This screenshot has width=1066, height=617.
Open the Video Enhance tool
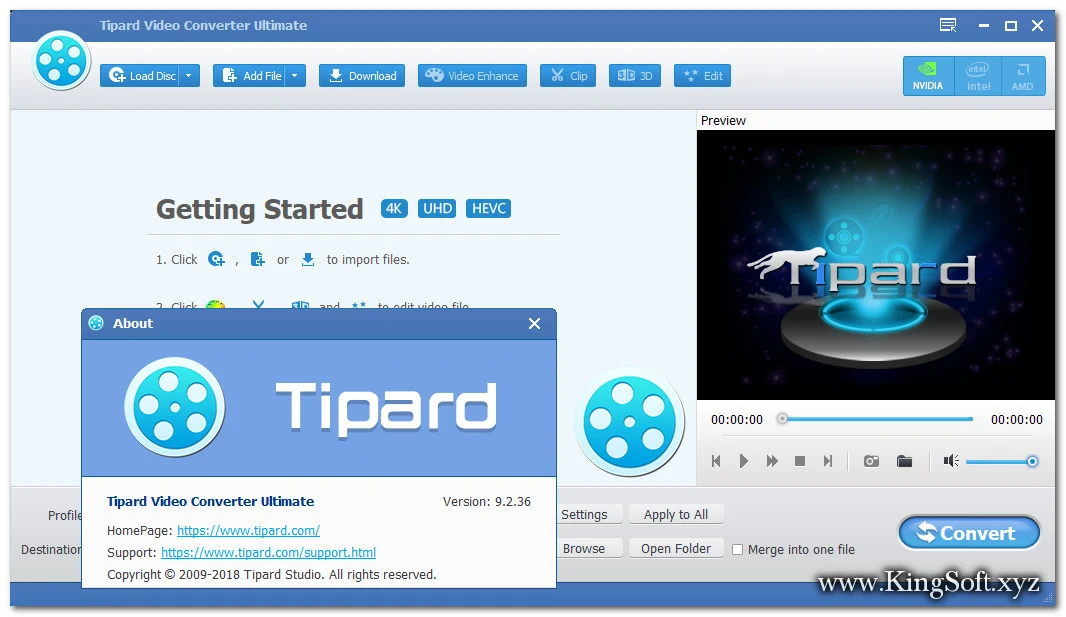(x=472, y=76)
